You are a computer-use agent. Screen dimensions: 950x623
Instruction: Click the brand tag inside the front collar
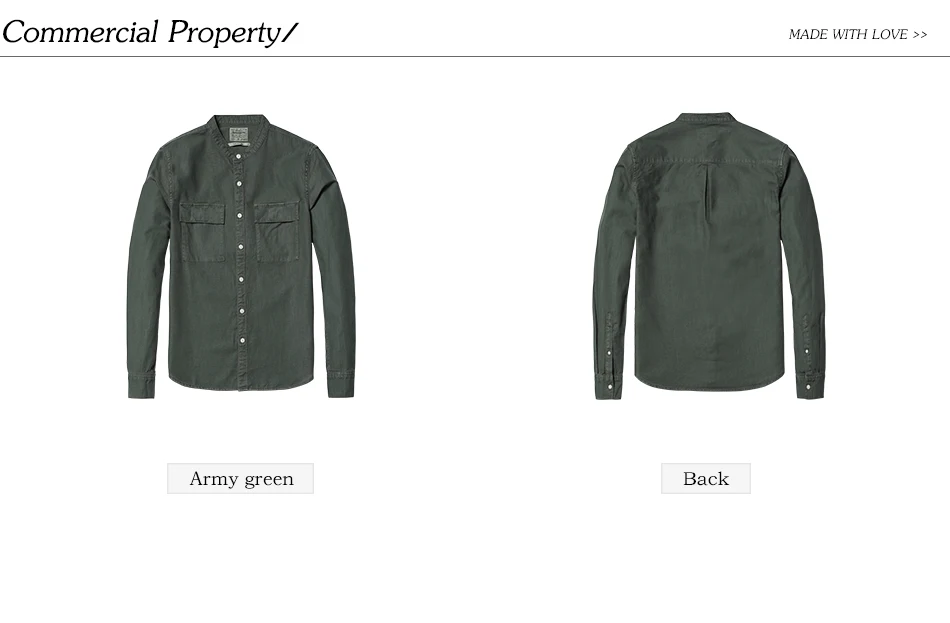[239, 136]
